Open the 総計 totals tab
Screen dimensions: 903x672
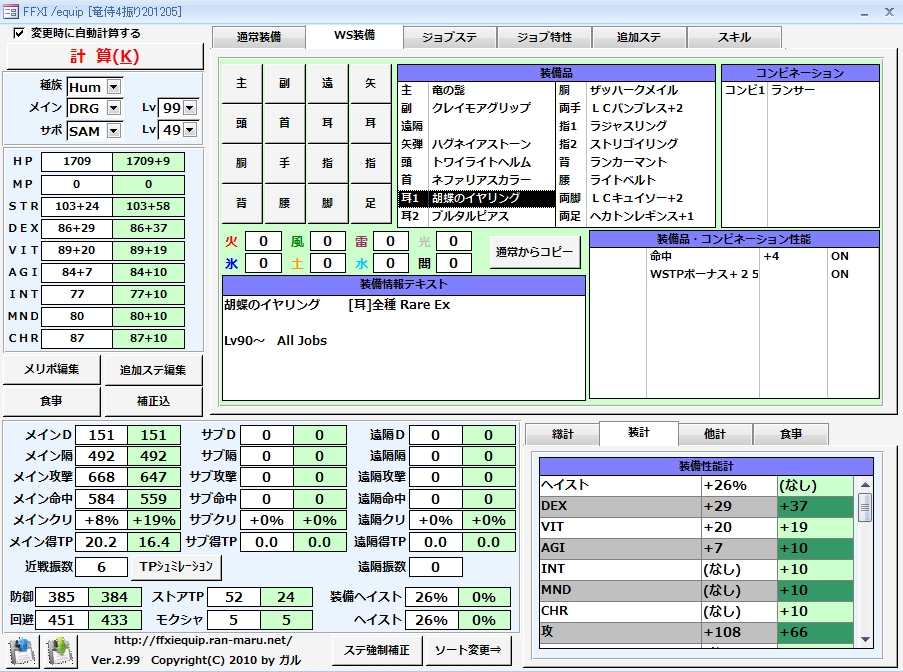(562, 434)
